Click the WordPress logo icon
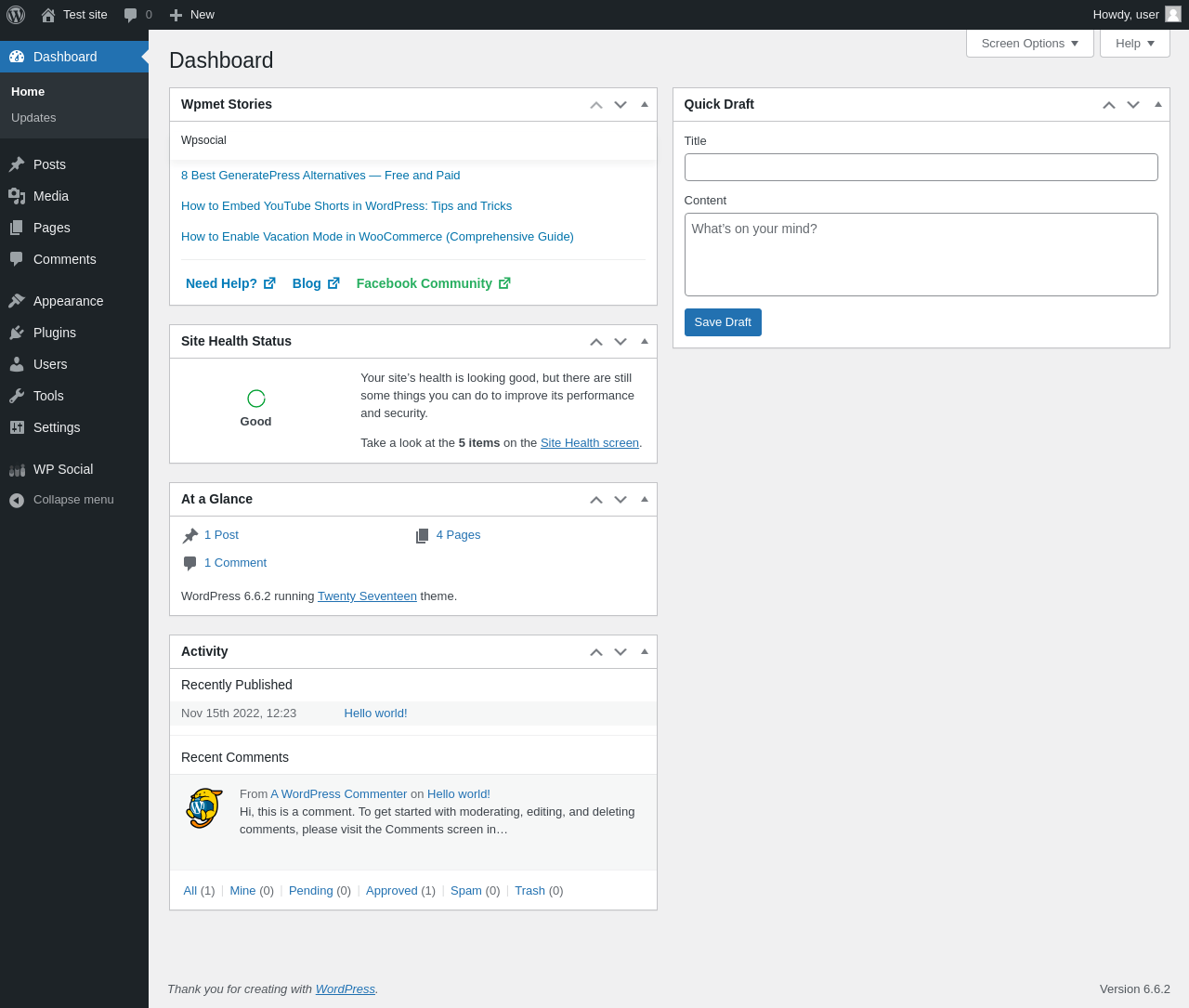This screenshot has width=1189, height=1008. point(16,15)
